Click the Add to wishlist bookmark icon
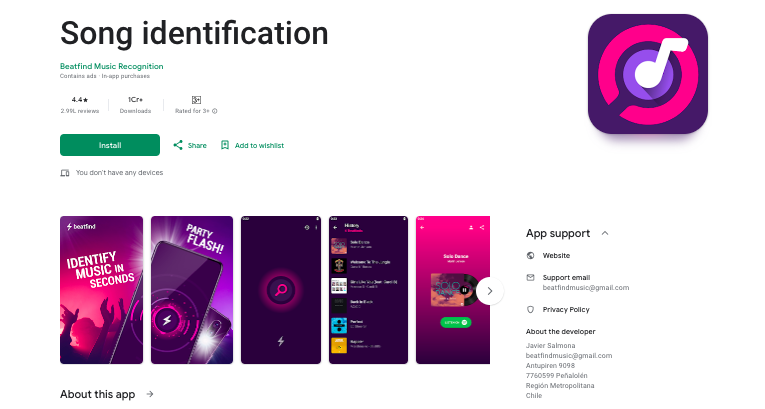 [225, 145]
